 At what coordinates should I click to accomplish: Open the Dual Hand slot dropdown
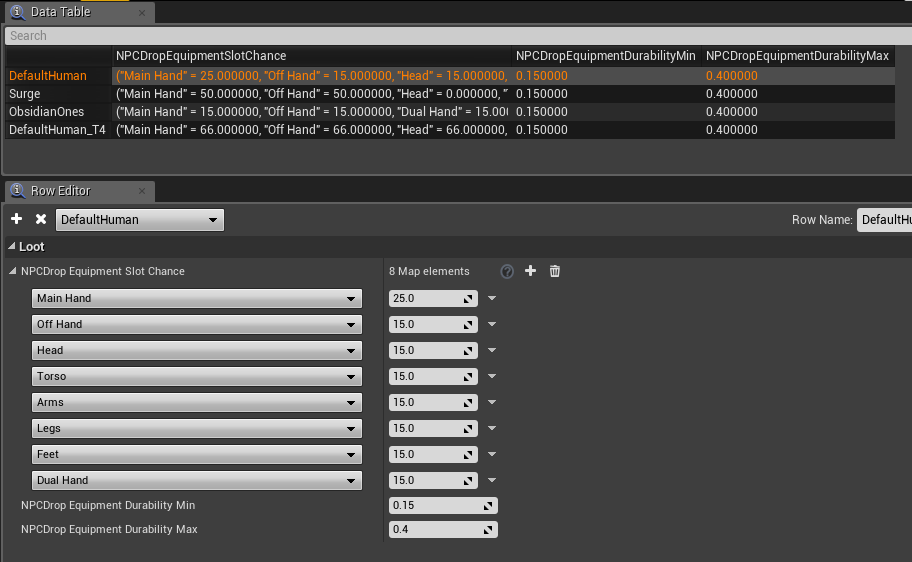point(195,480)
